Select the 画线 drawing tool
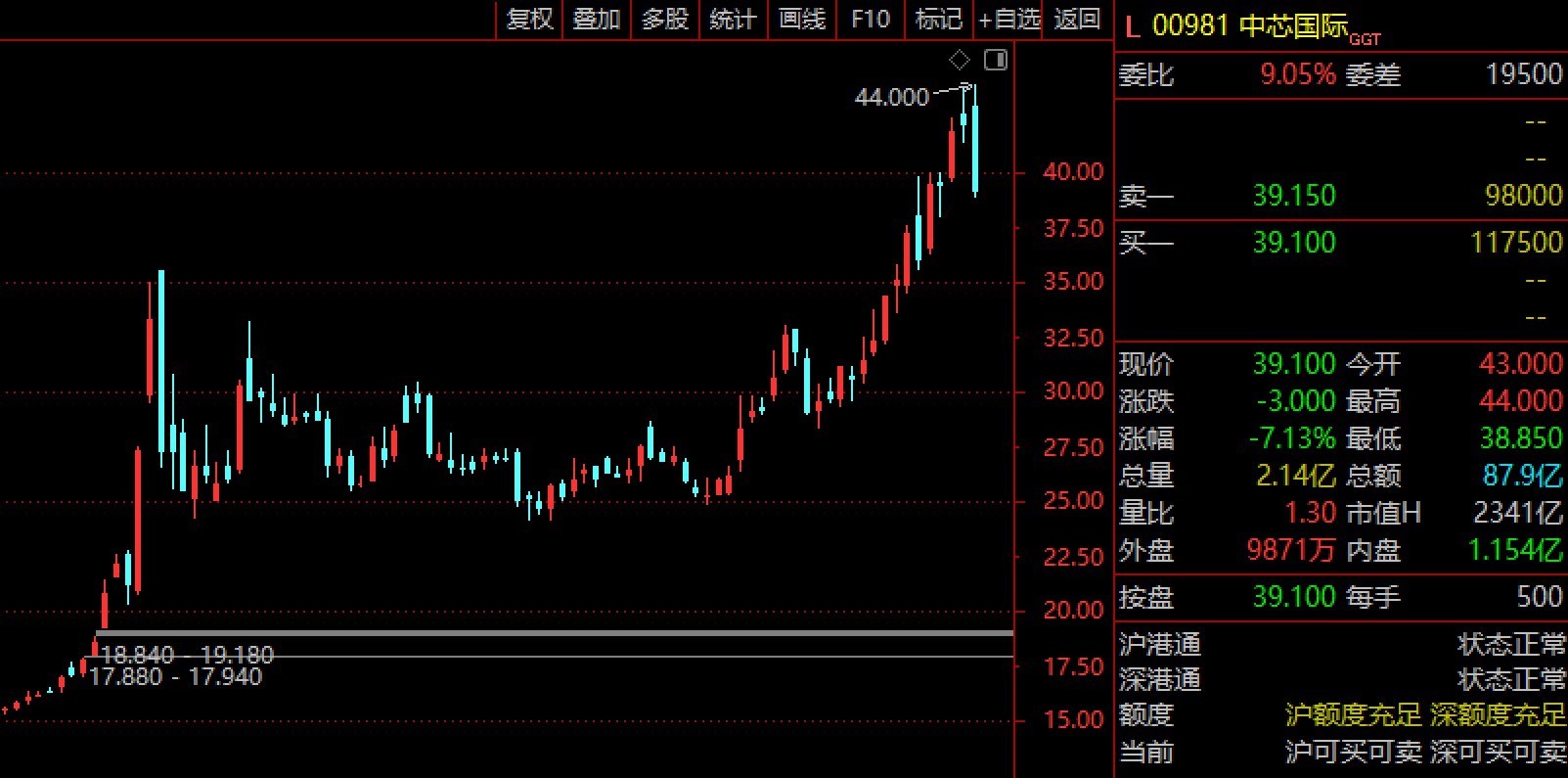 (802, 20)
